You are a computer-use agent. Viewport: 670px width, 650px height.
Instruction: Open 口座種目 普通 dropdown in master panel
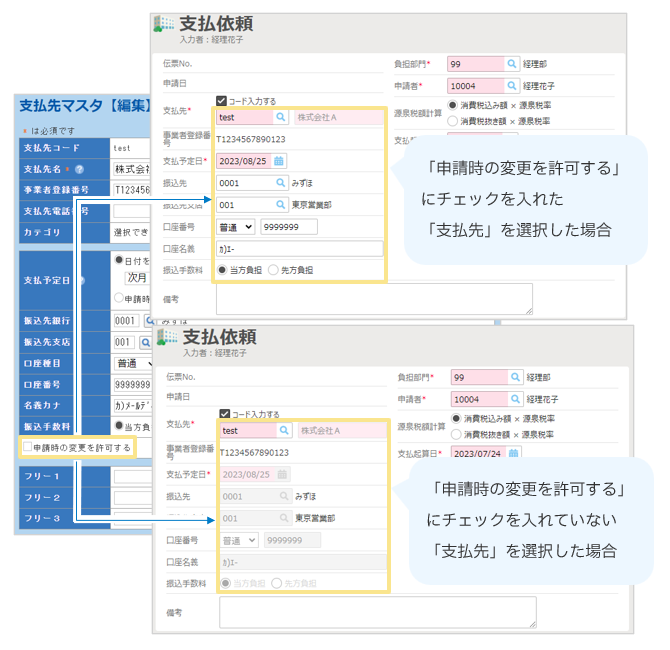pyautogui.click(x=133, y=363)
